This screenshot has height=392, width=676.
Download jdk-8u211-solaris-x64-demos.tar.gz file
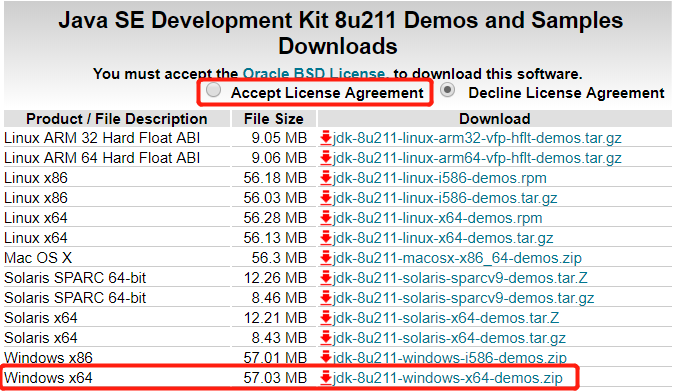449,338
